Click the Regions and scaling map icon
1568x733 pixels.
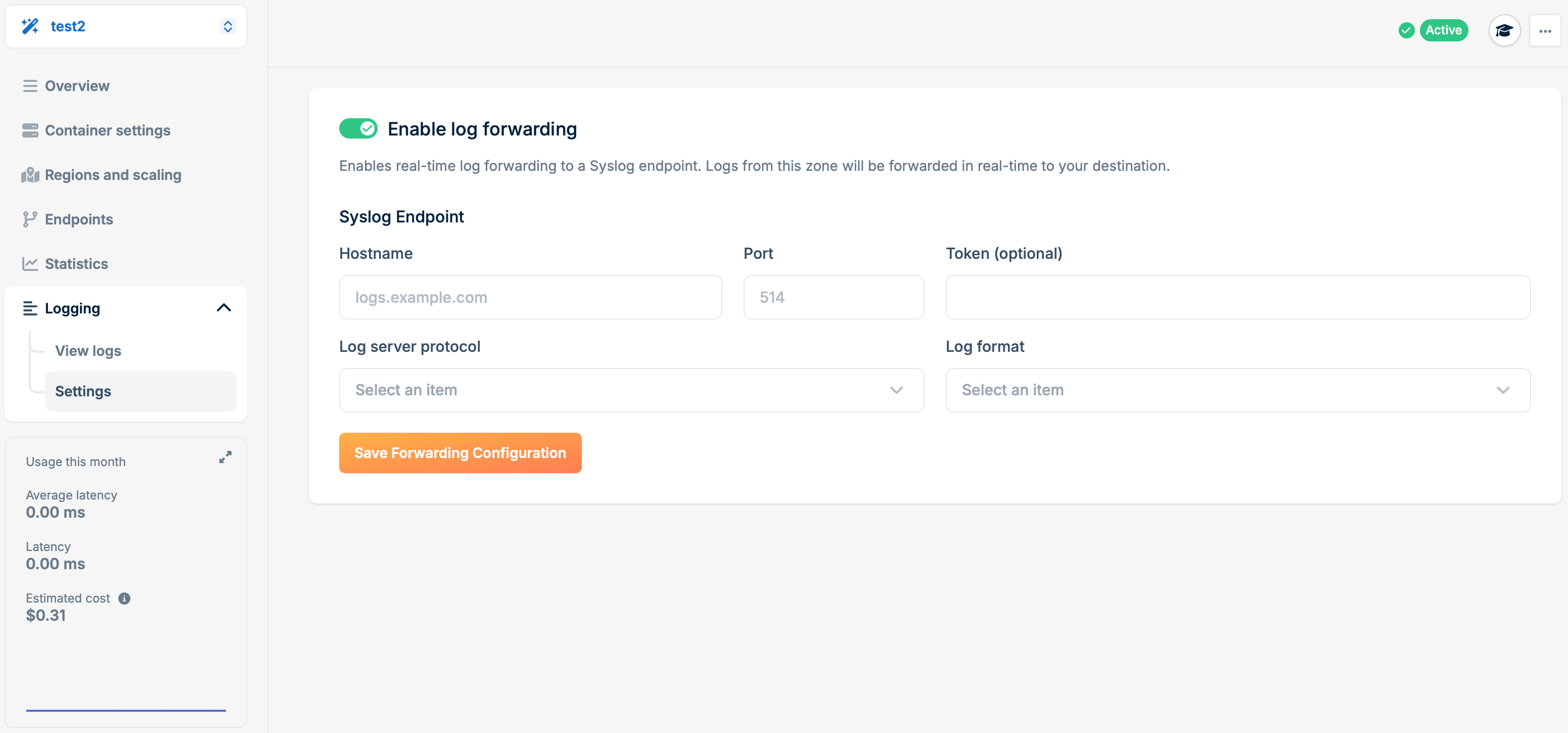30,175
